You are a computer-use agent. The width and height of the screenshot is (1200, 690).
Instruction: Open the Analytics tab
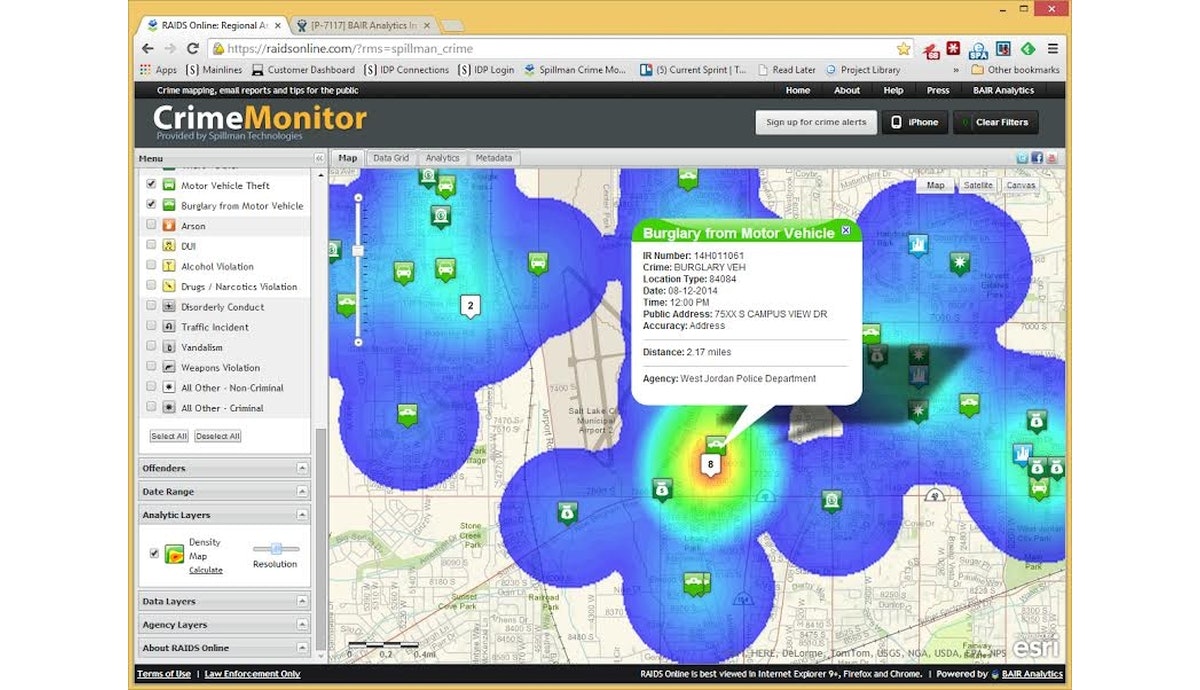[x=442, y=158]
